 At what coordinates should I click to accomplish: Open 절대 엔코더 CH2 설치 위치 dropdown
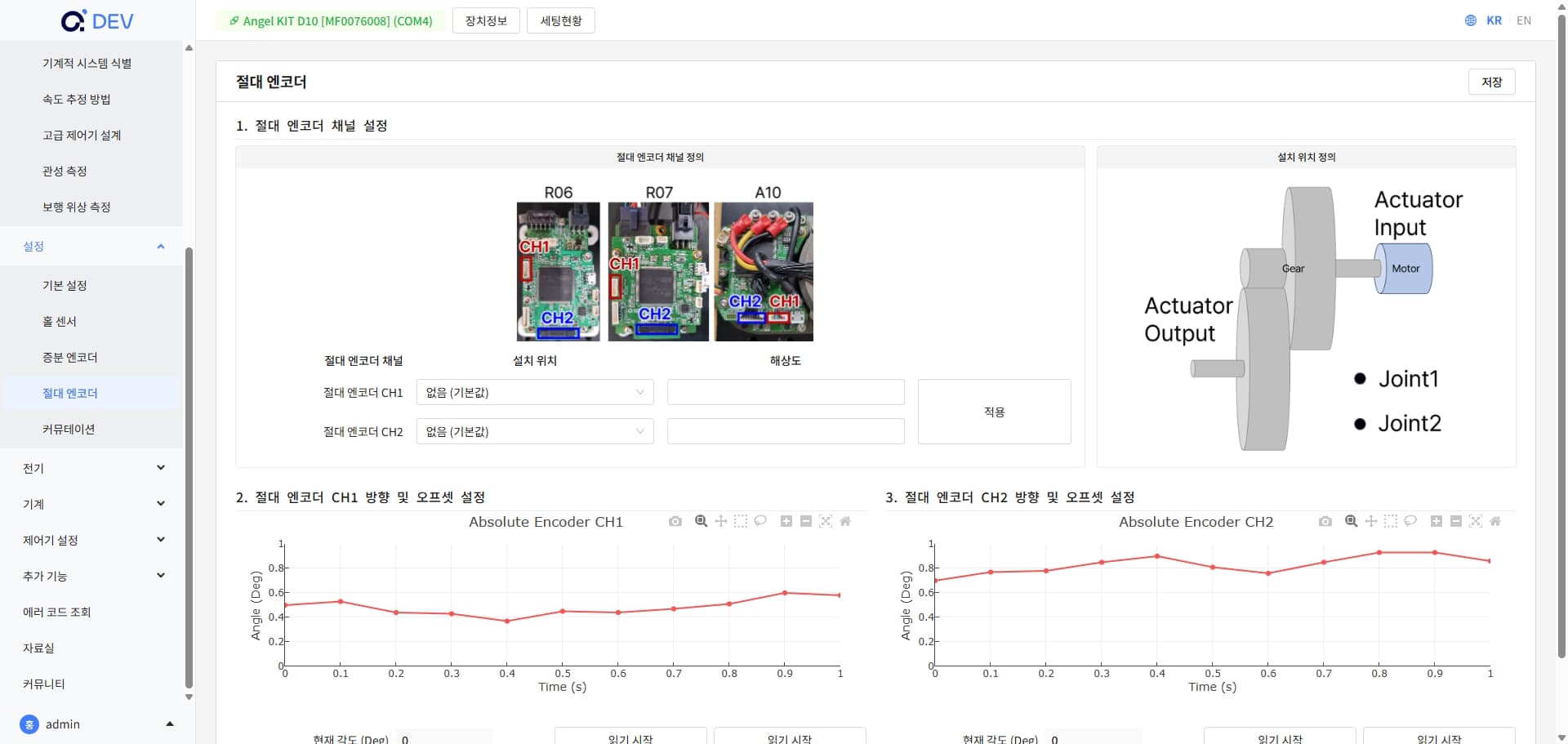[x=535, y=431]
